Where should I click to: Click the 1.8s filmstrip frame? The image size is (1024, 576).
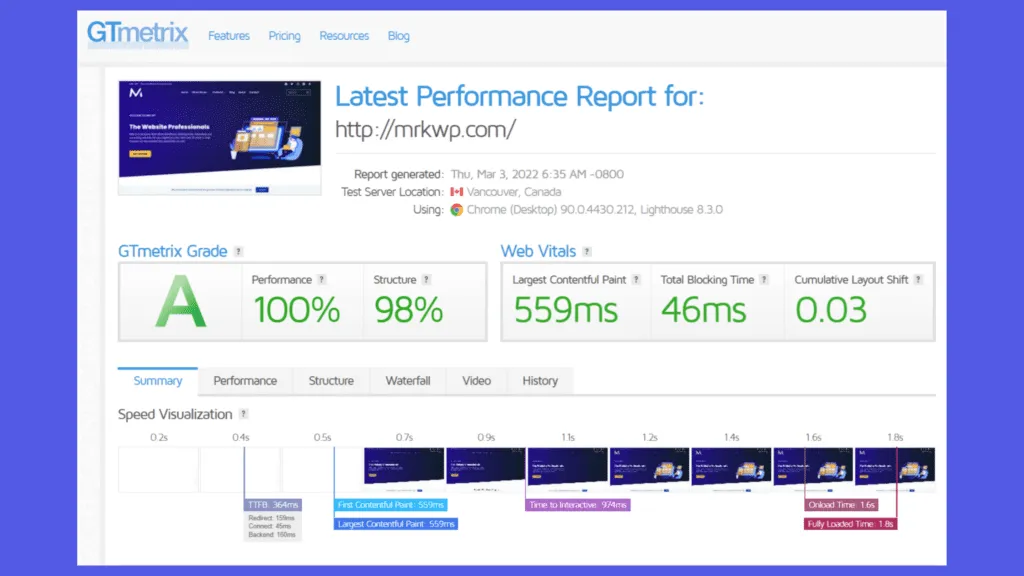[895, 470]
